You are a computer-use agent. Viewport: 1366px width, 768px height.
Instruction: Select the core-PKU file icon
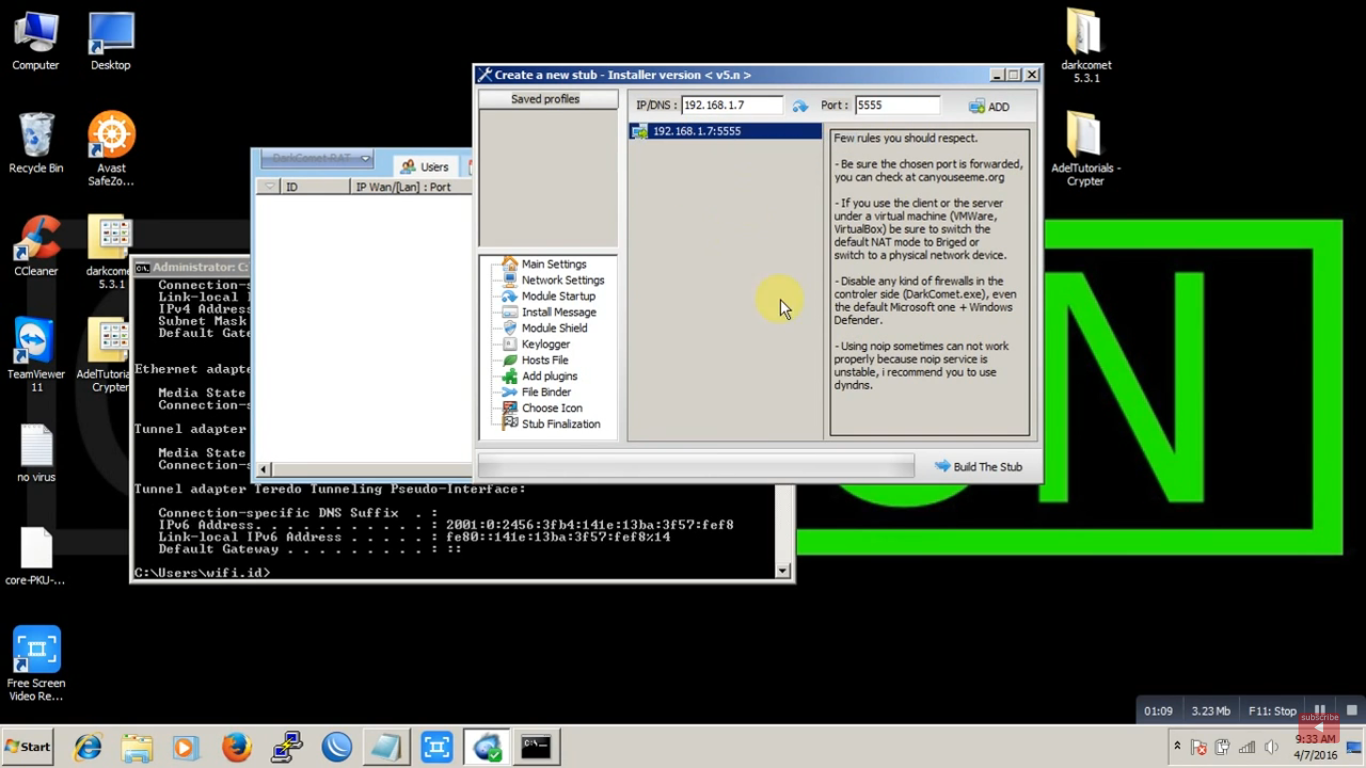click(x=36, y=556)
